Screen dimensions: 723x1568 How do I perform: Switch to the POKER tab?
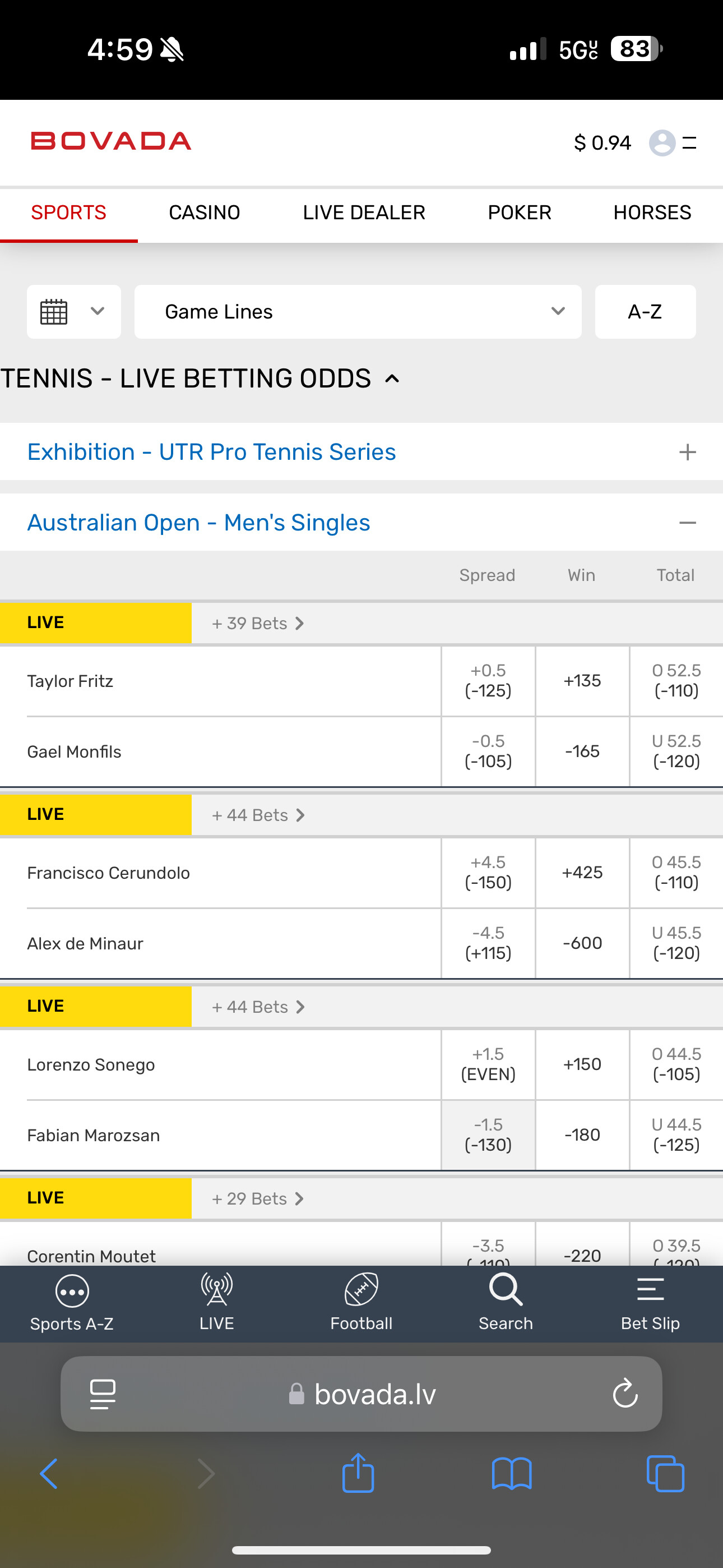coord(519,213)
